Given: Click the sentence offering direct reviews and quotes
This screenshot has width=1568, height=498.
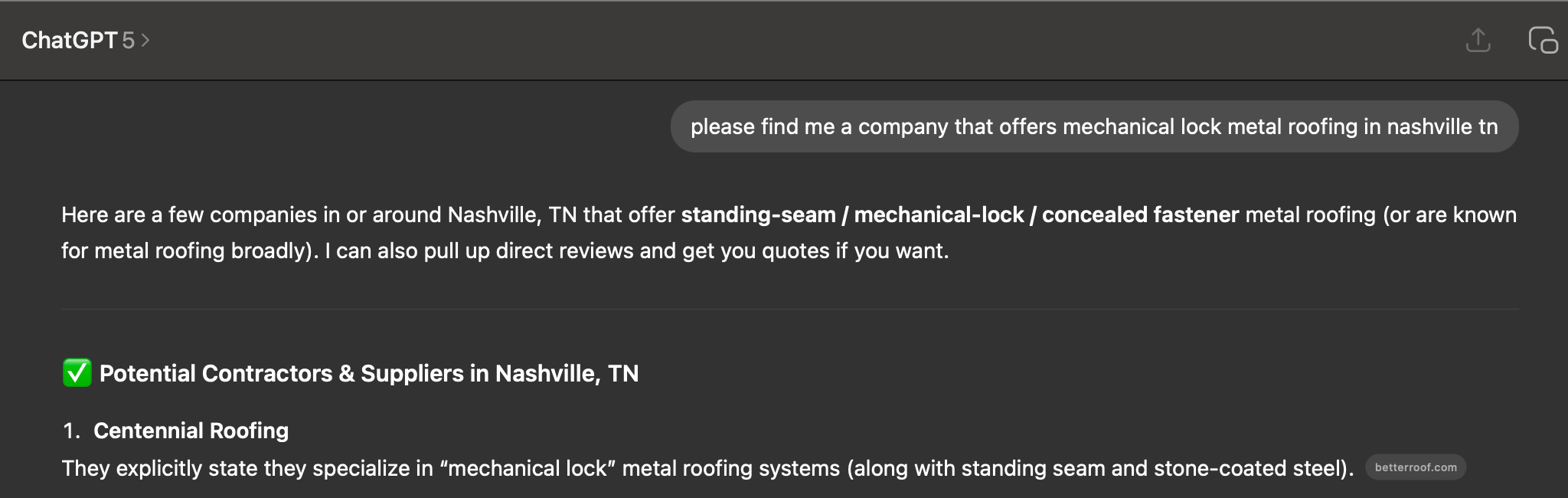Looking at the screenshot, I should [635, 251].
